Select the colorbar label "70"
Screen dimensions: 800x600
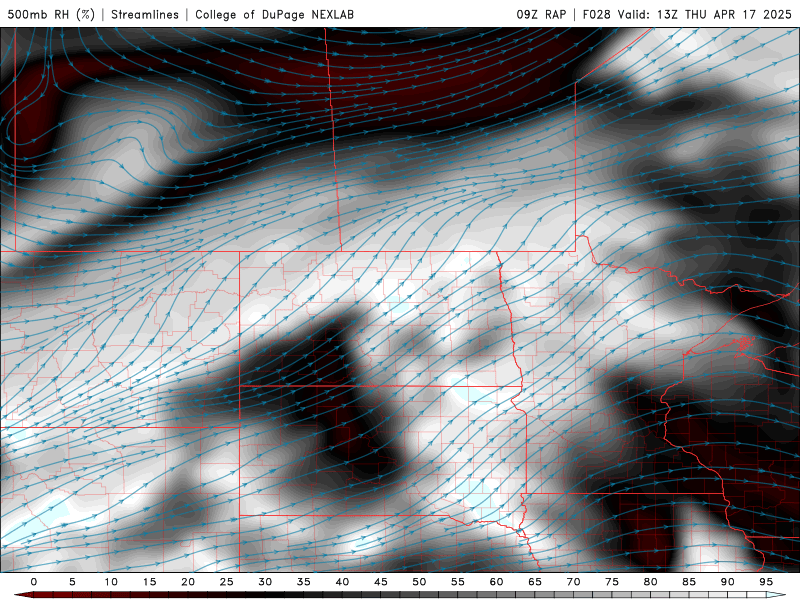coord(573,582)
